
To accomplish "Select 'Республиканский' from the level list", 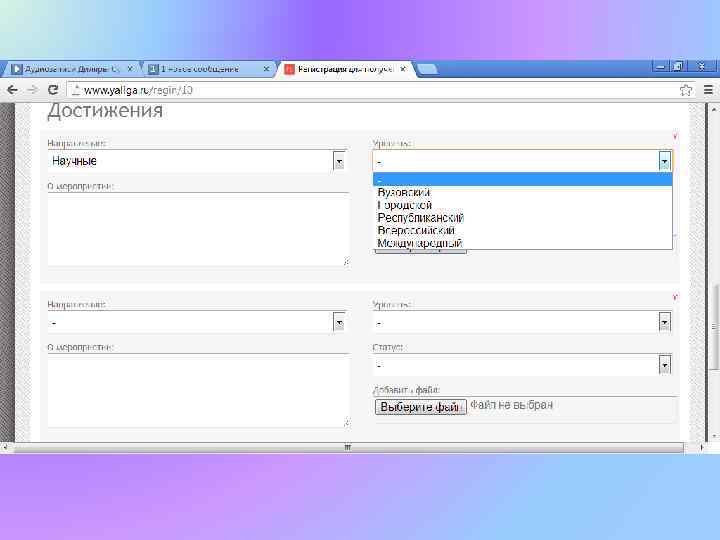I will pos(523,218).
